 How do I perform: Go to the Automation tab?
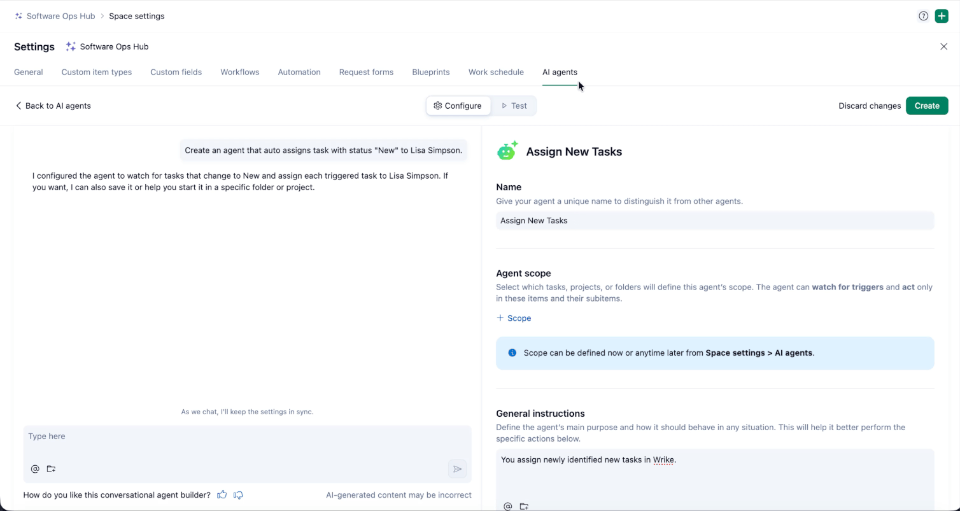[x=299, y=72]
